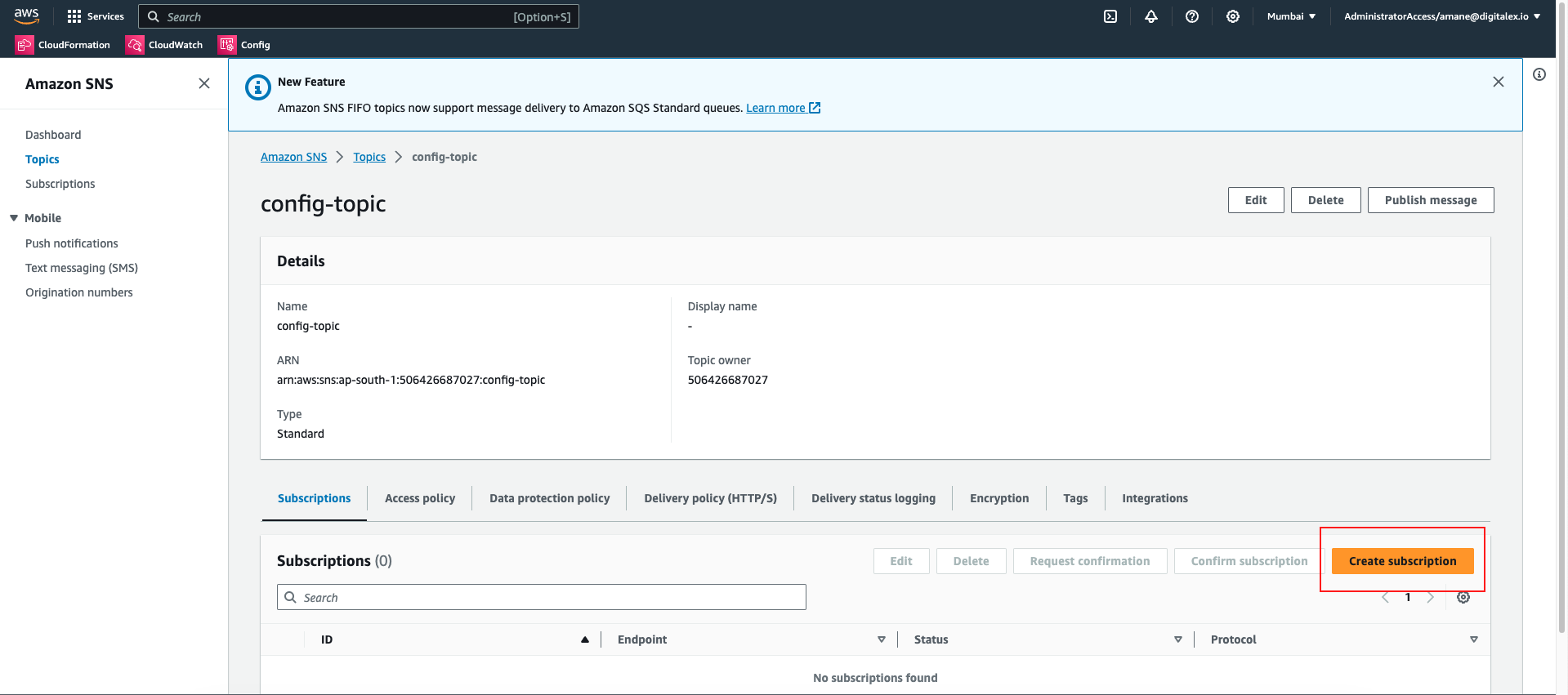This screenshot has height=695, width=1568.
Task: Expand the AdministratorAccess account menu
Action: tap(1441, 16)
